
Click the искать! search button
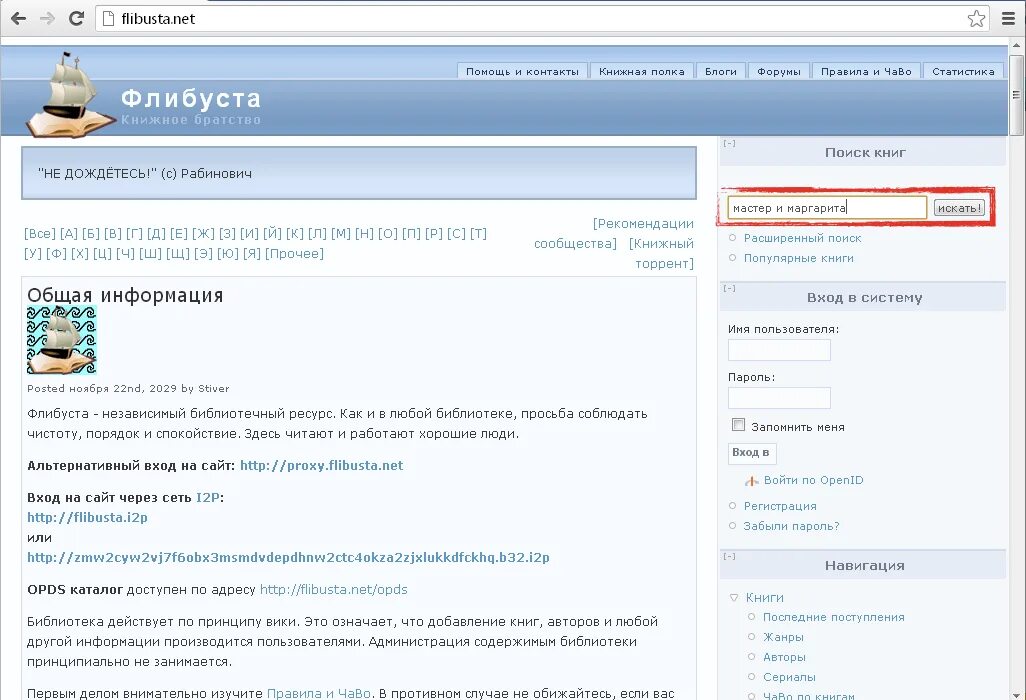click(958, 207)
